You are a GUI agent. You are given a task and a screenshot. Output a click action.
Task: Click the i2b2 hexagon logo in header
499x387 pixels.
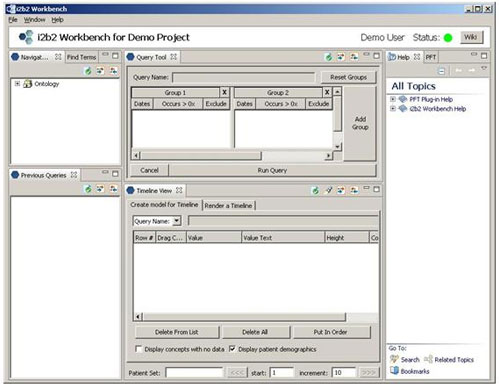click(26, 37)
